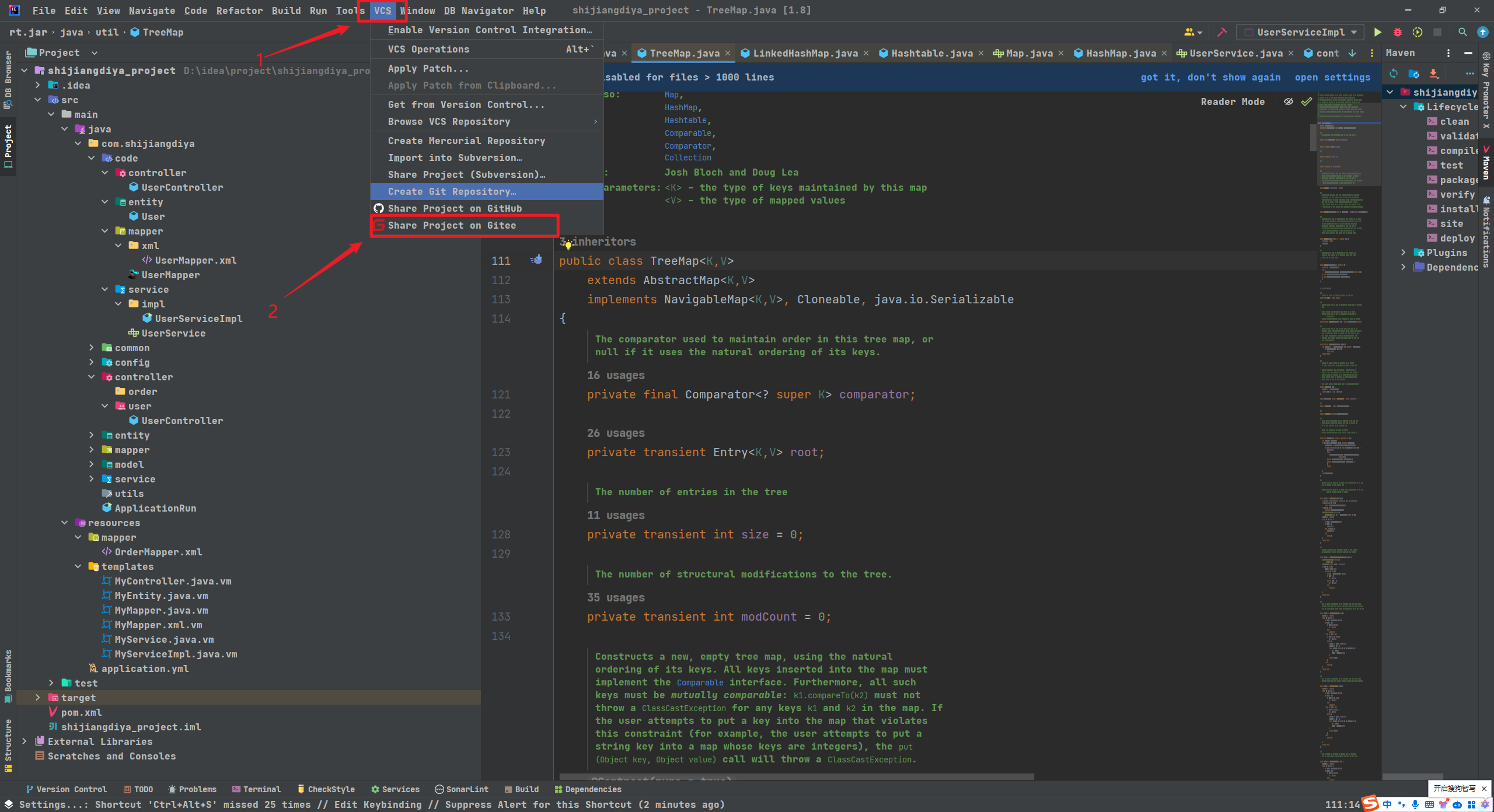The width and height of the screenshot is (1494, 812).
Task: Open Search Everywhere magnifier icon
Action: [x=1462, y=32]
